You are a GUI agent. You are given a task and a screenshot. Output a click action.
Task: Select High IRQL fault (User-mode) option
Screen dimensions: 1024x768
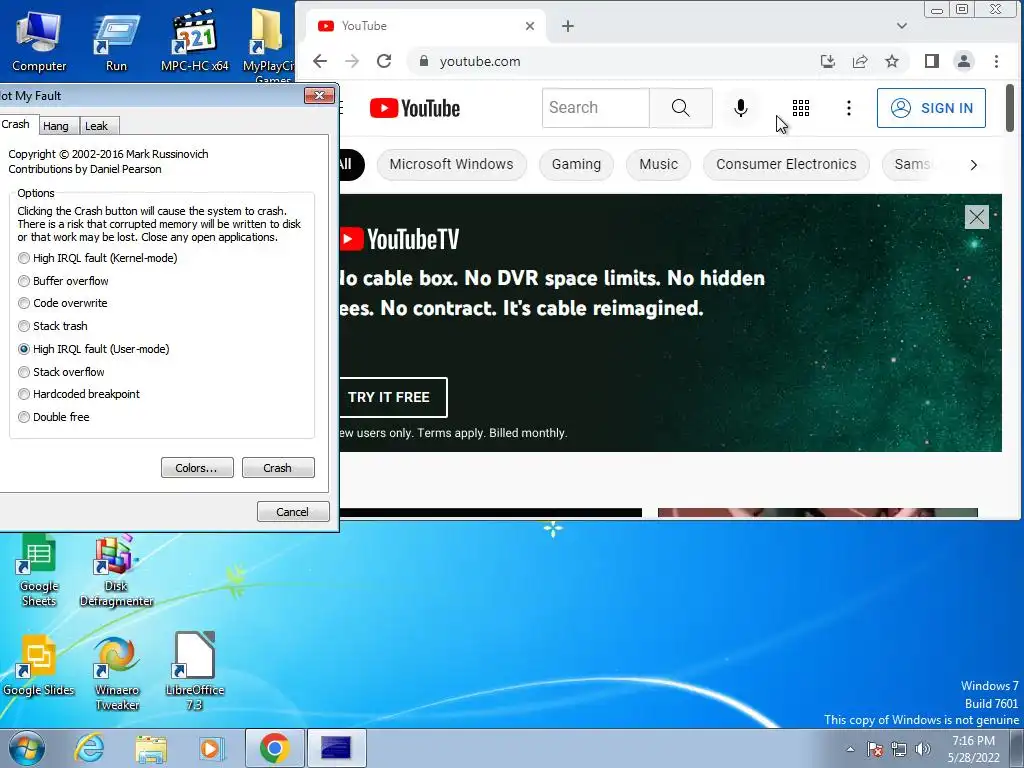(94, 349)
